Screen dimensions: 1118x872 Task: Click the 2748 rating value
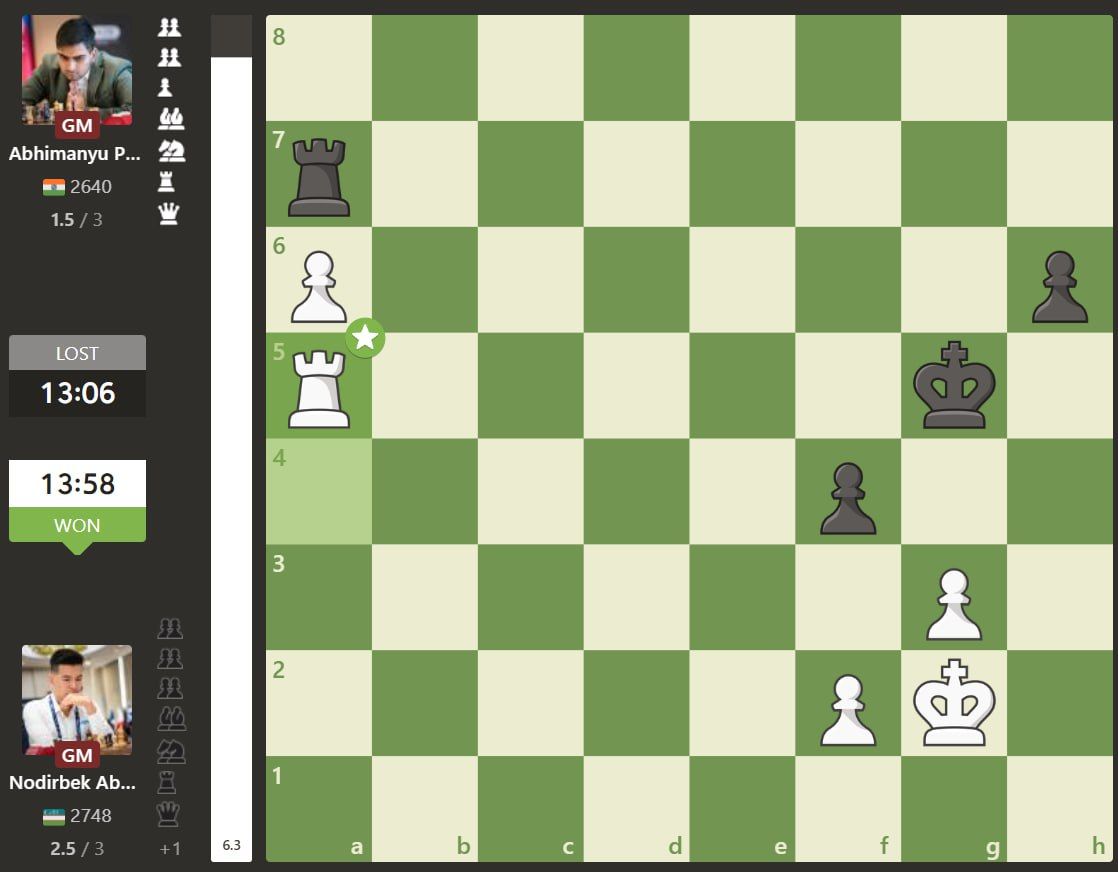click(x=91, y=816)
